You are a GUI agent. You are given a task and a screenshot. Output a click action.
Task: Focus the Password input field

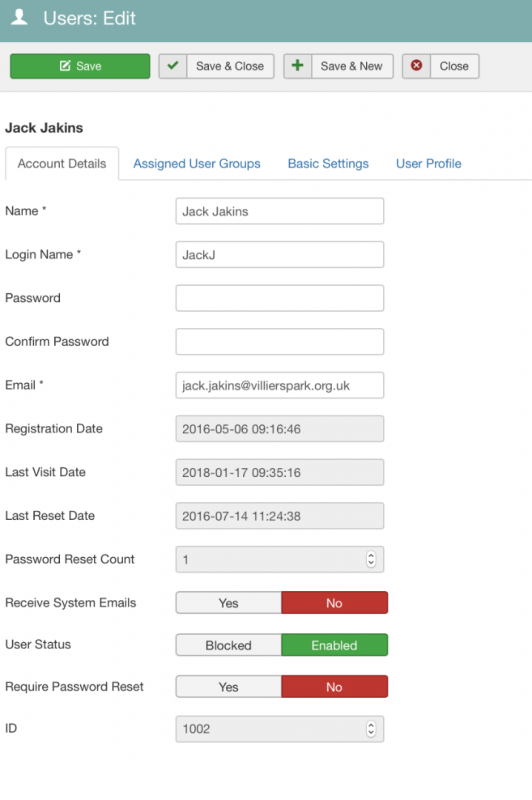point(280,298)
